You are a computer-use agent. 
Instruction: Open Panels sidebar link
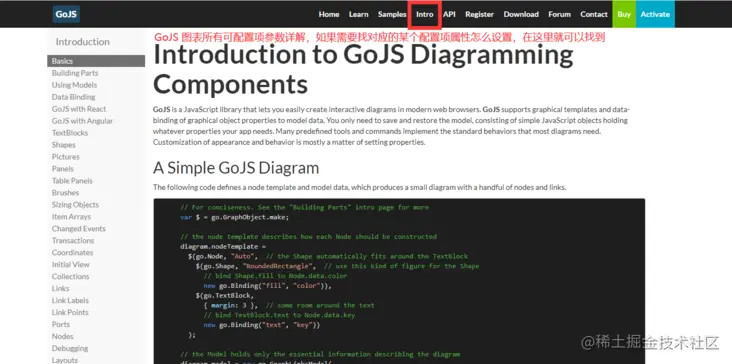tap(63, 169)
